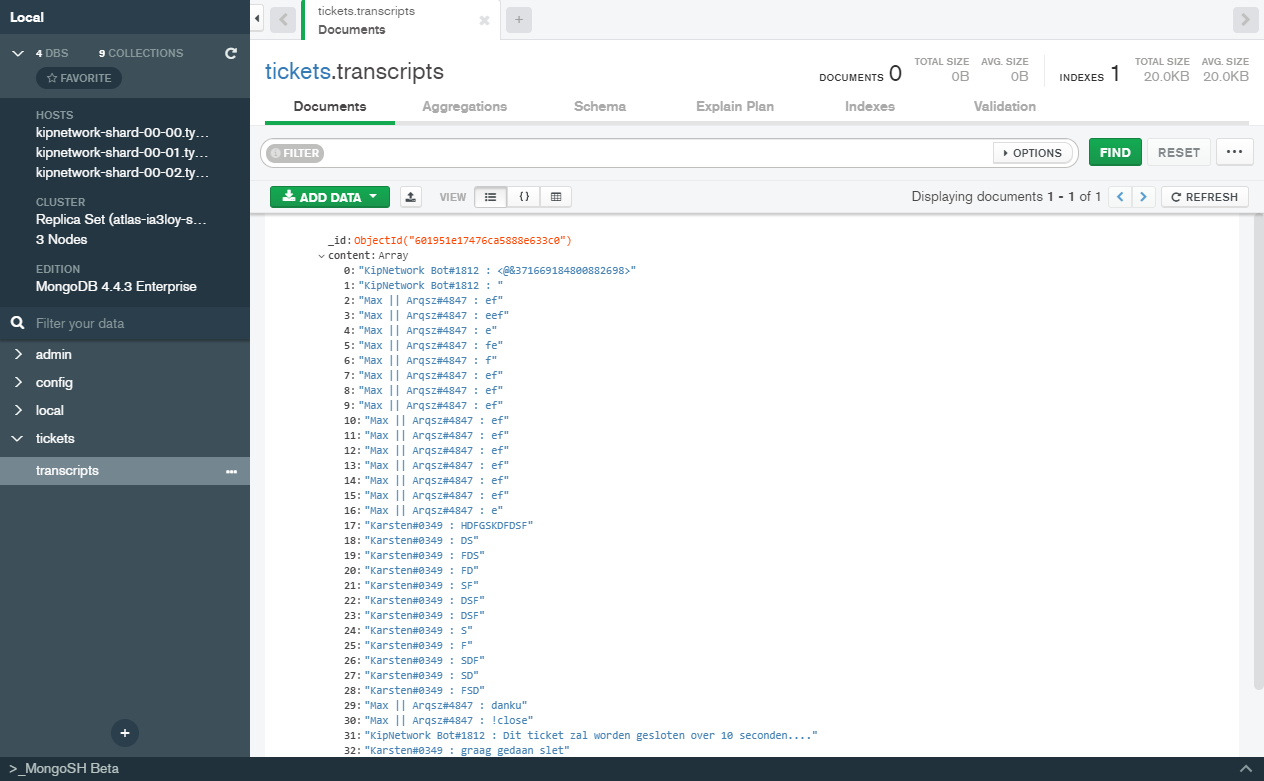Collapse the sidebar with arrow toggle
This screenshot has height=781, width=1264.
(257, 19)
